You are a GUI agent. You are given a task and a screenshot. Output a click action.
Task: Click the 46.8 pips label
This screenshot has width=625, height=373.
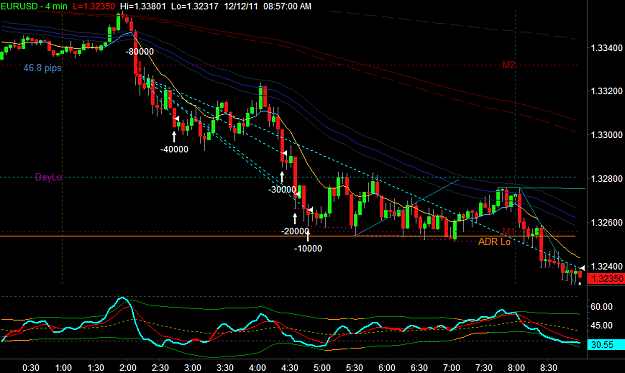(42, 68)
